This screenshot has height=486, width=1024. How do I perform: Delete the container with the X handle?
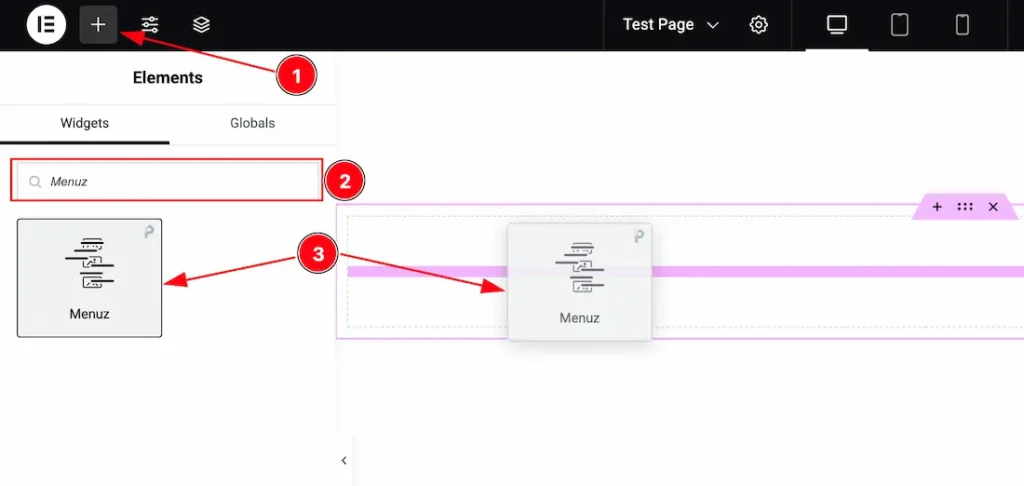click(x=993, y=207)
